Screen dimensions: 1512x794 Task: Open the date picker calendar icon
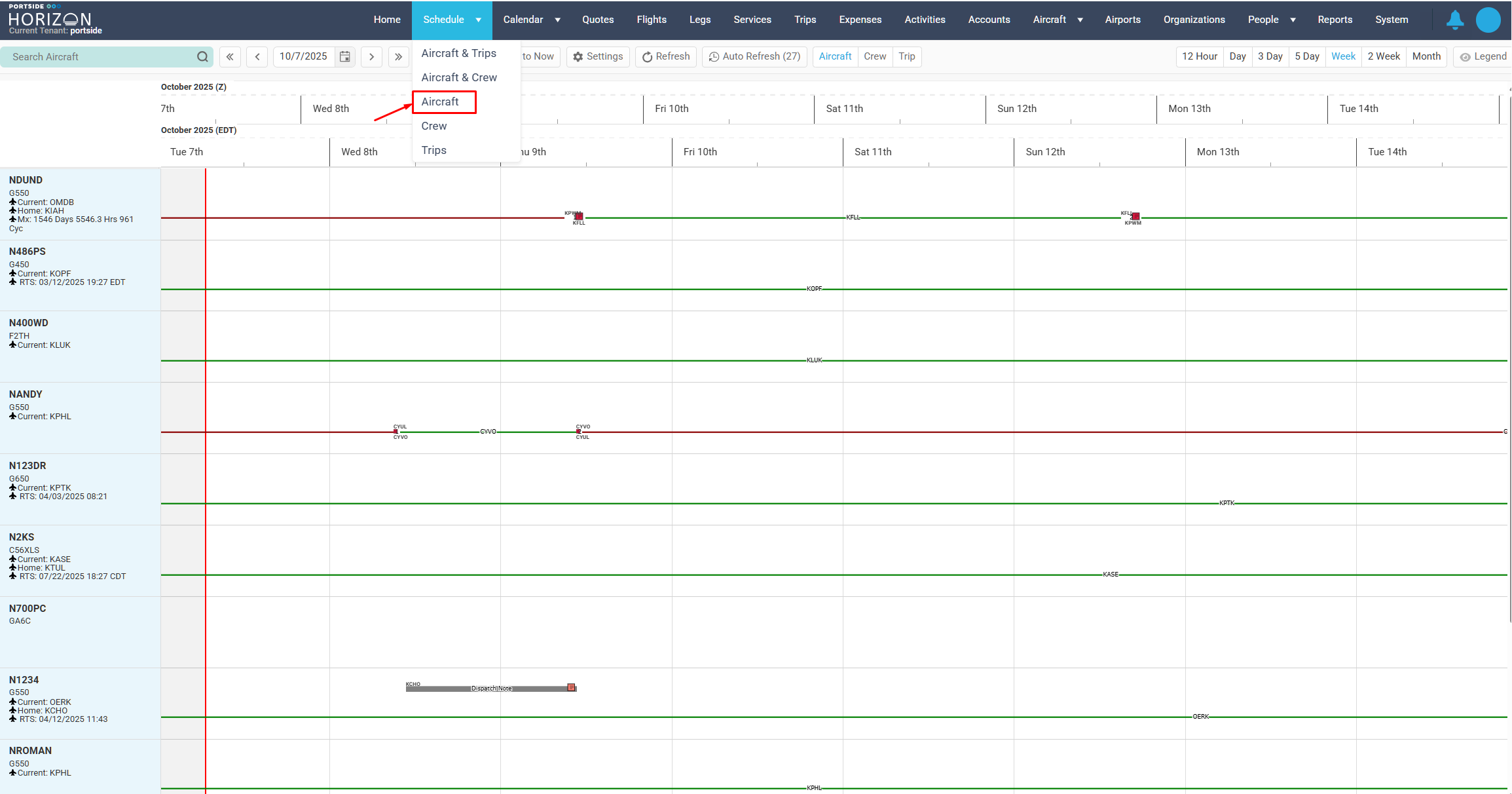(x=345, y=57)
